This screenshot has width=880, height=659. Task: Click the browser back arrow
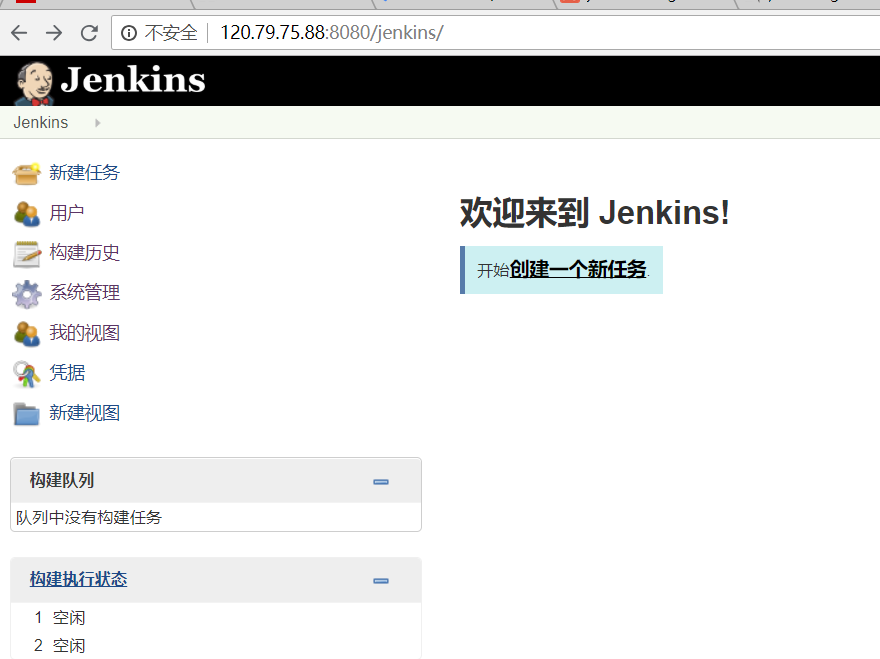click(x=19, y=33)
